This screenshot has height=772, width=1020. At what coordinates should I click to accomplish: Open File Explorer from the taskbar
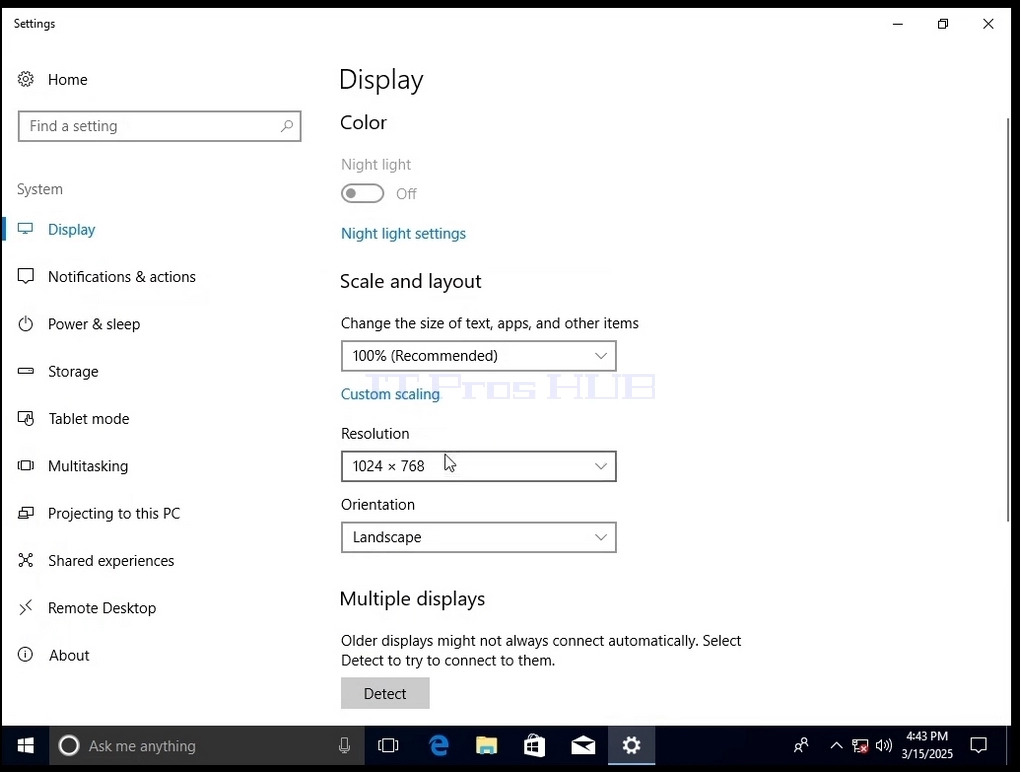click(487, 745)
